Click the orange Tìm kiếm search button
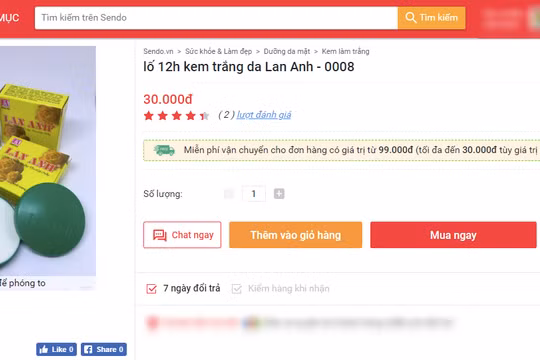 432,18
